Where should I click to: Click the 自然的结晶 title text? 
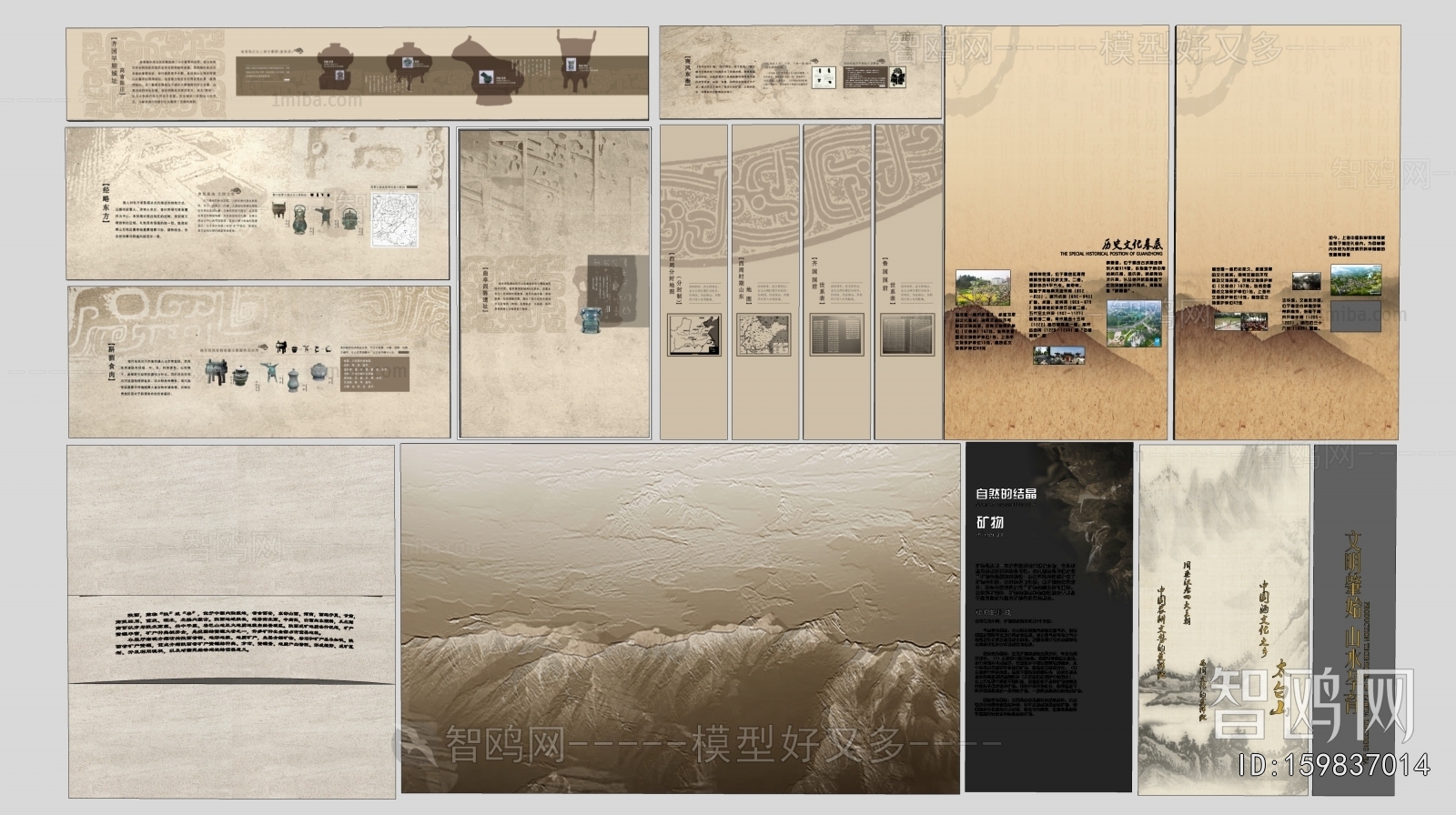click(1006, 494)
